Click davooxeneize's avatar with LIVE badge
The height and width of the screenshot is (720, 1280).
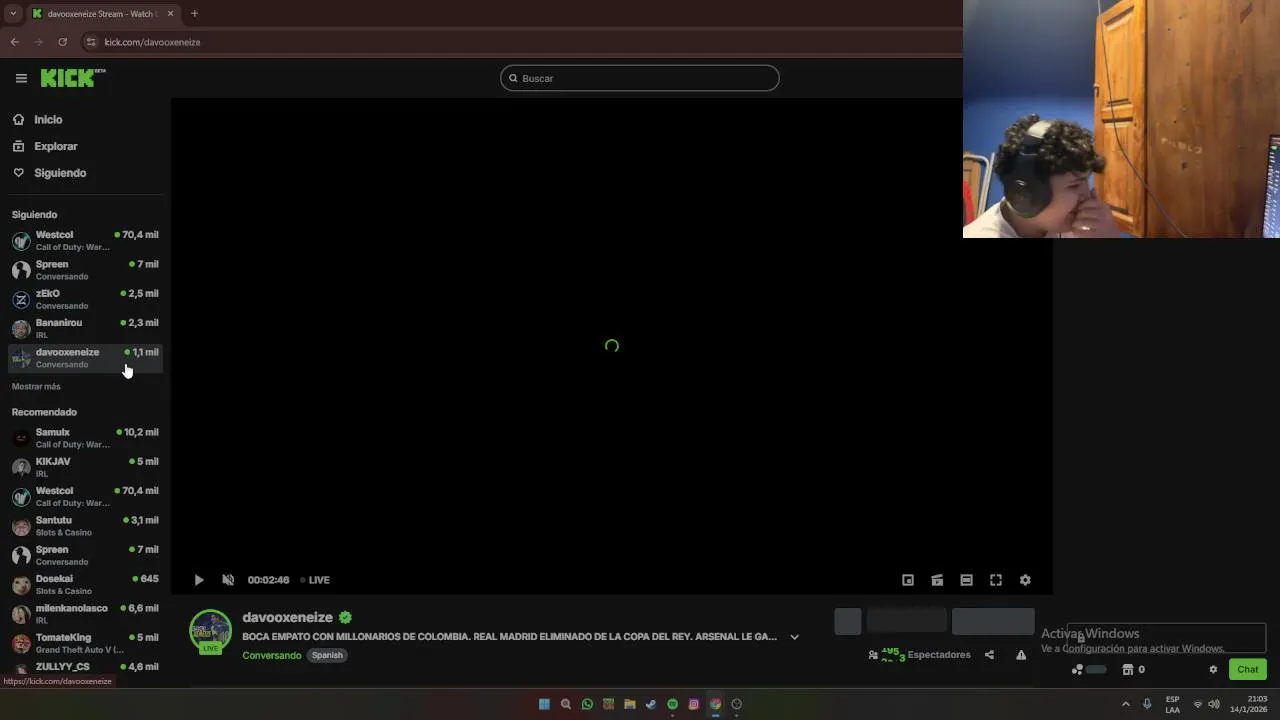[x=210, y=632]
